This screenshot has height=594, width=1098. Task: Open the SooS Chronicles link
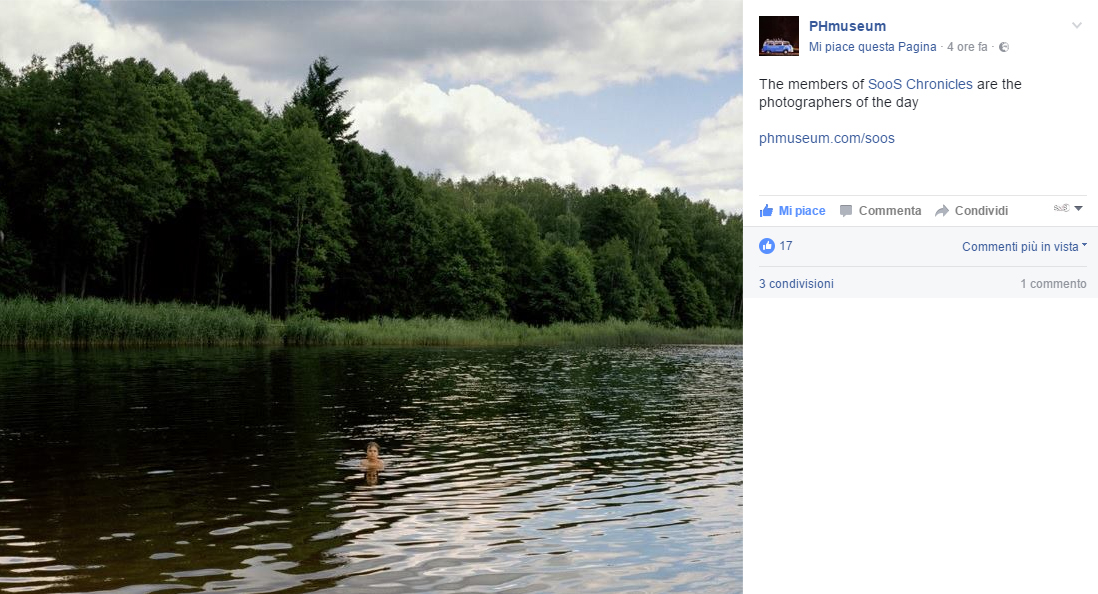[x=920, y=84]
